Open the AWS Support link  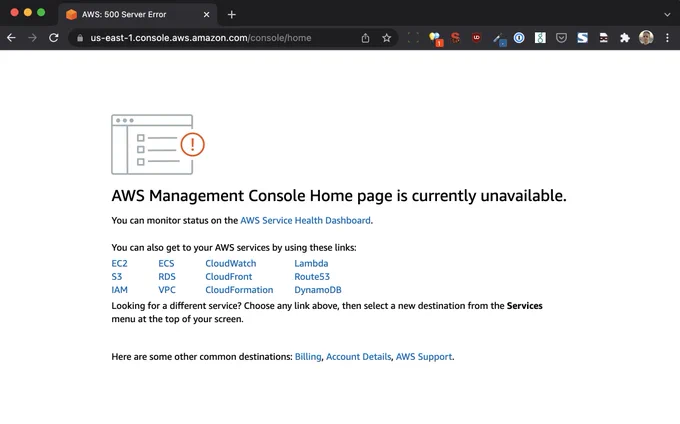424,356
